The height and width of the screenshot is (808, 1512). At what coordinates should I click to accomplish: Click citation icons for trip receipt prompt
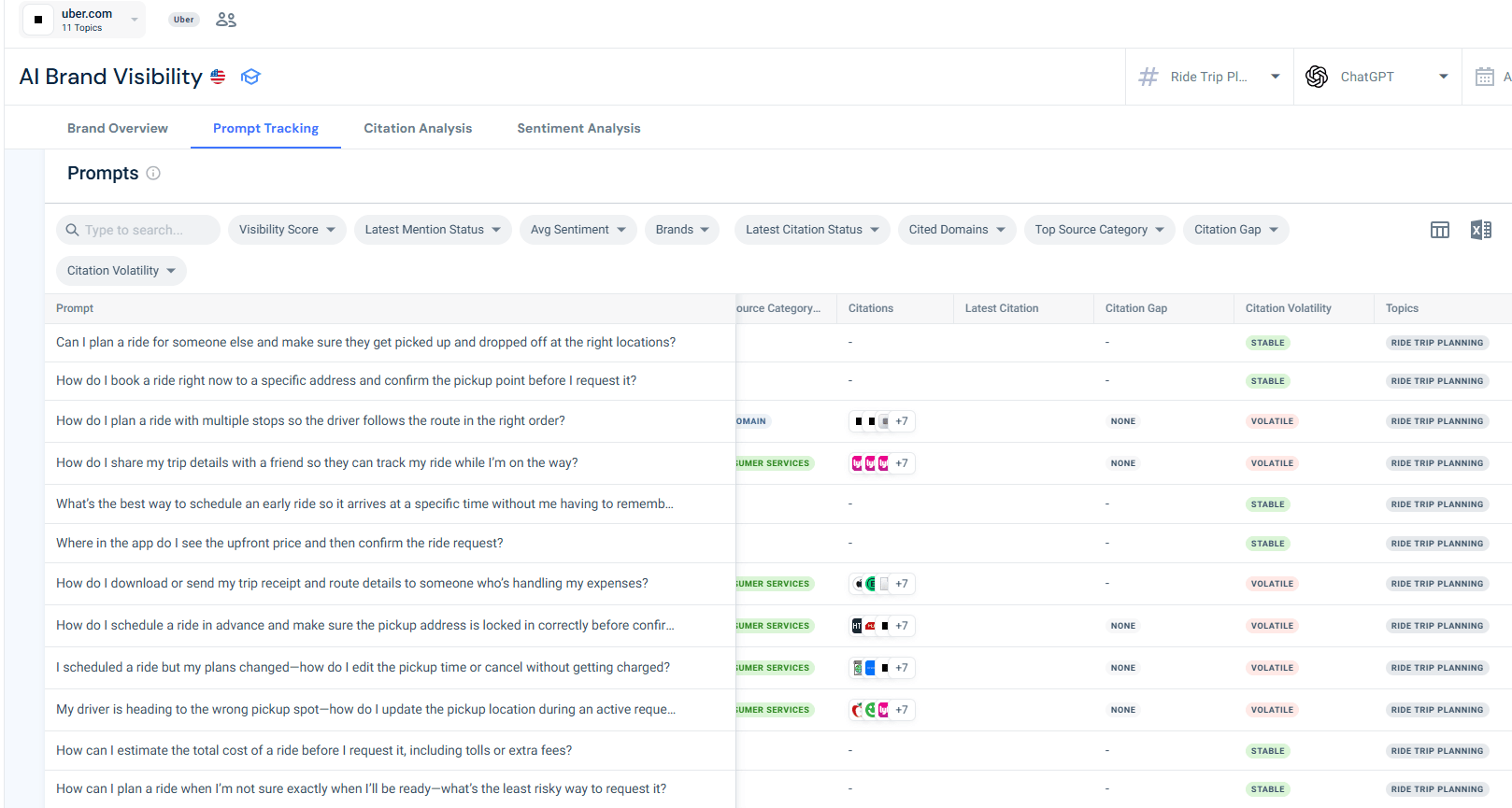click(881, 584)
